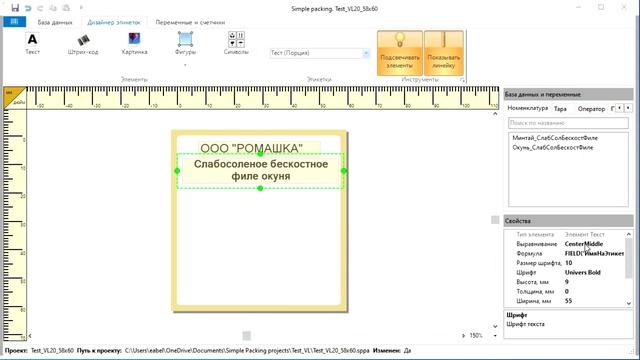Click the Поиск по названию search field
The height and width of the screenshot is (360, 640).
tap(568, 123)
